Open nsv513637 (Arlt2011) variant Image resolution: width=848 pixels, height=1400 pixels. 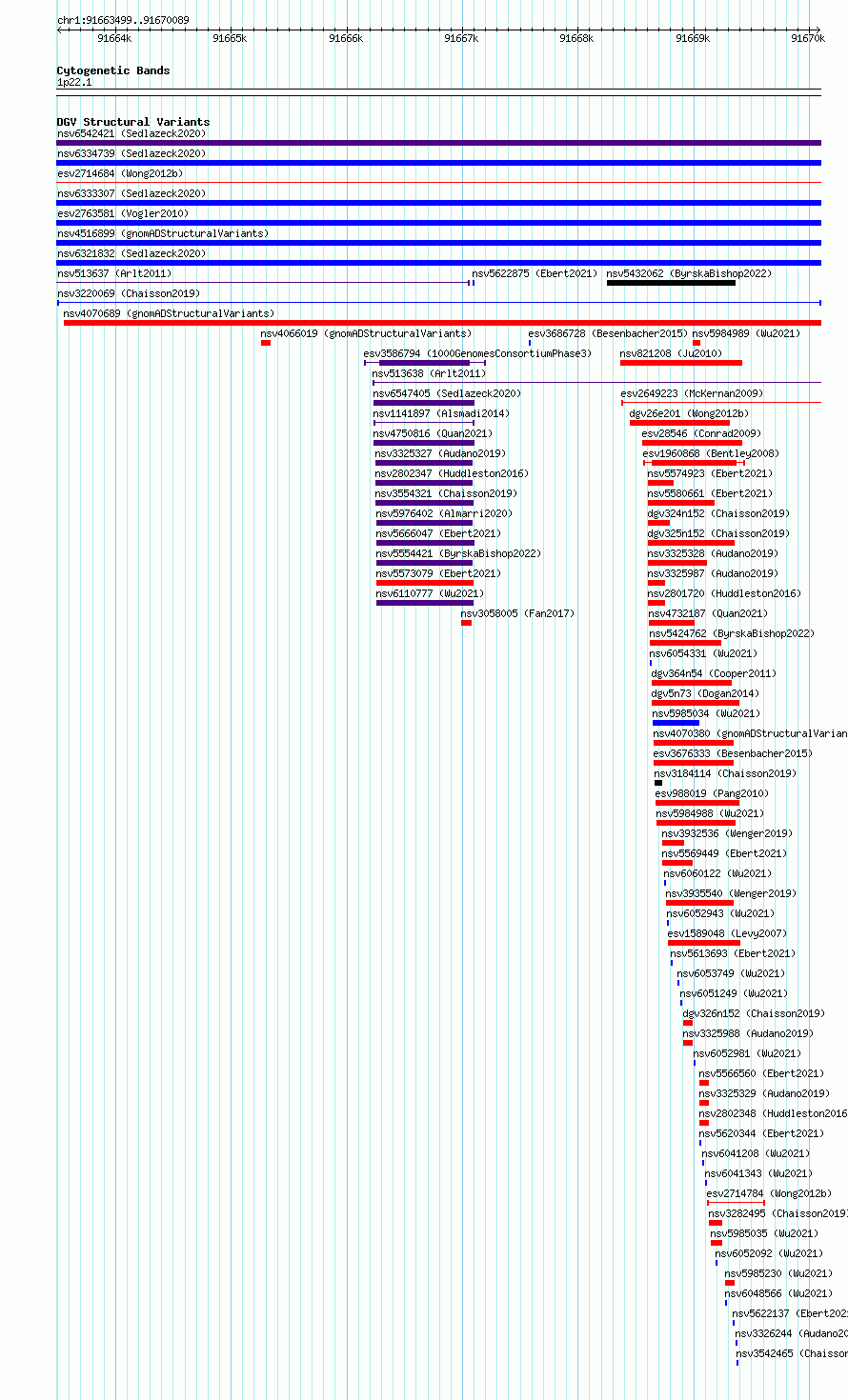click(114, 274)
